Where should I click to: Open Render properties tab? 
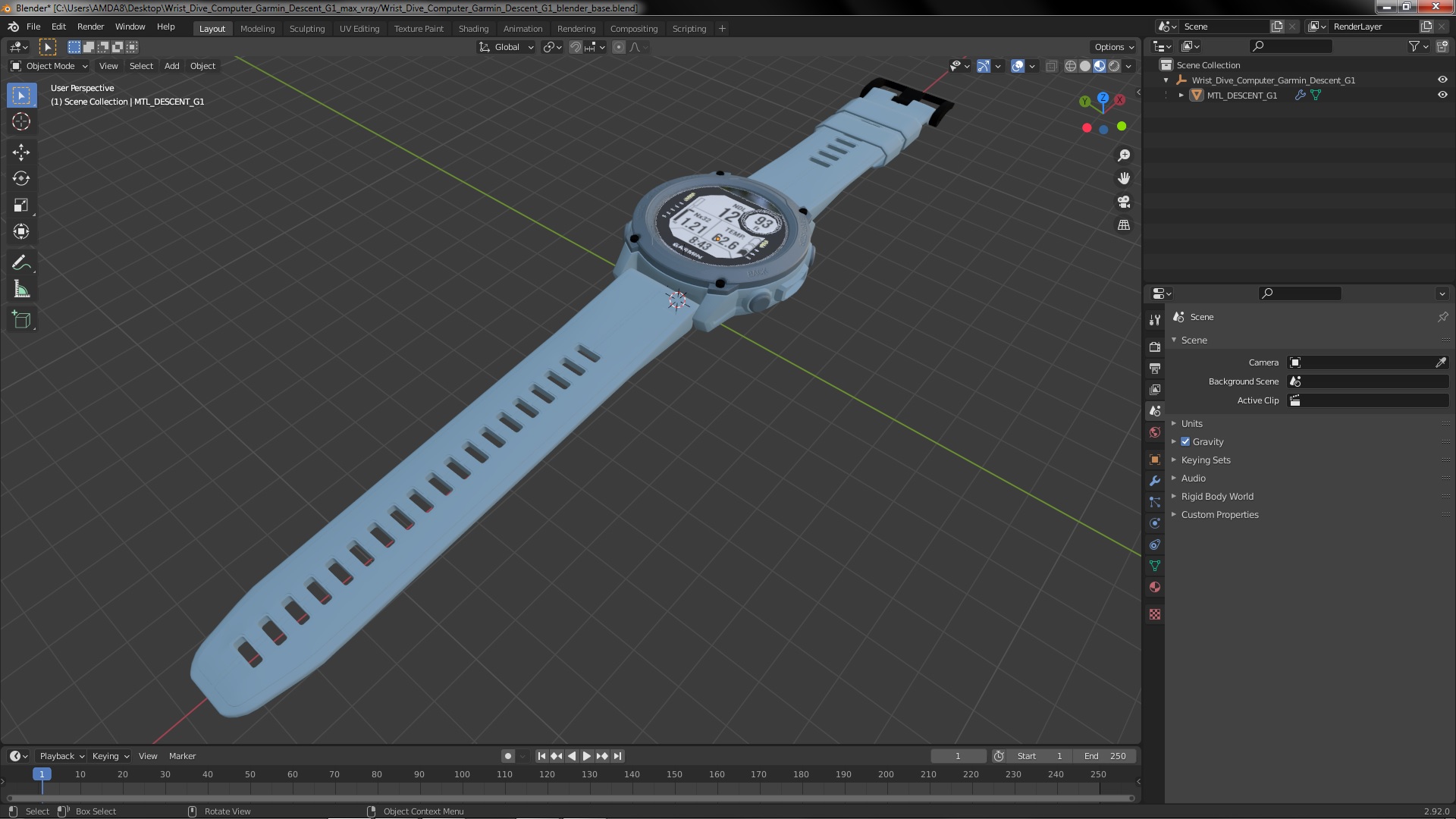coord(1155,347)
